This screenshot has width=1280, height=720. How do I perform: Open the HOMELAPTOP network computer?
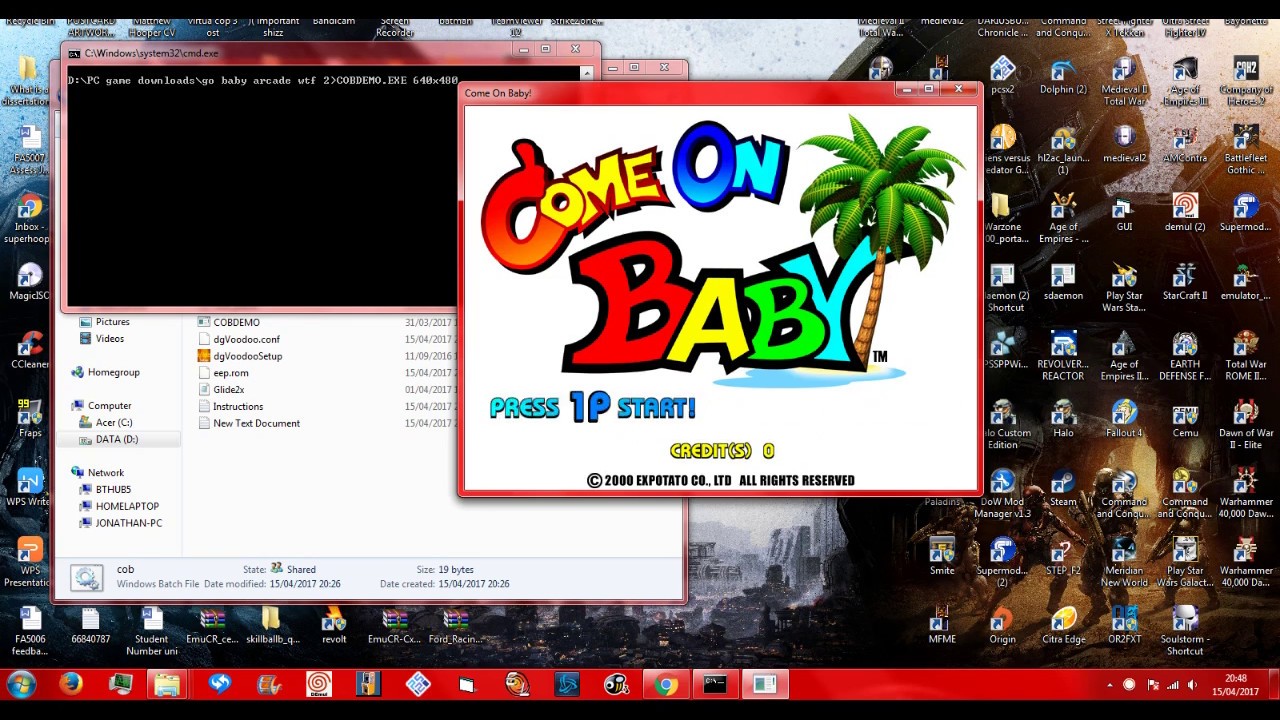(x=119, y=506)
